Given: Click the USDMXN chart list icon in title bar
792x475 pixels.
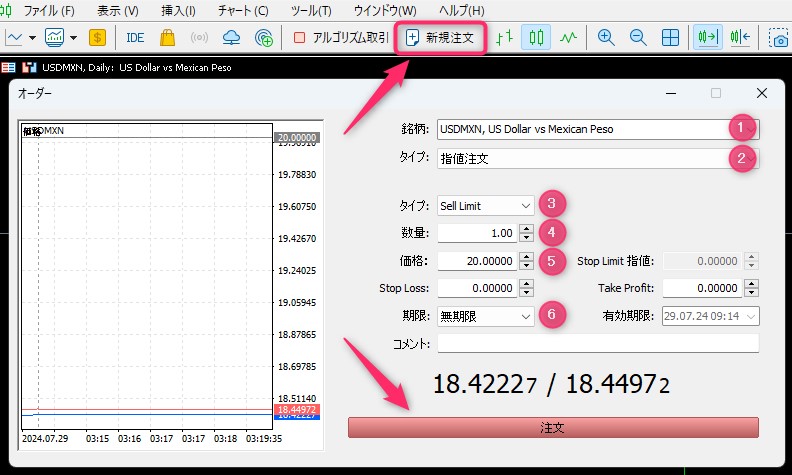Looking at the screenshot, I should [x=8, y=67].
